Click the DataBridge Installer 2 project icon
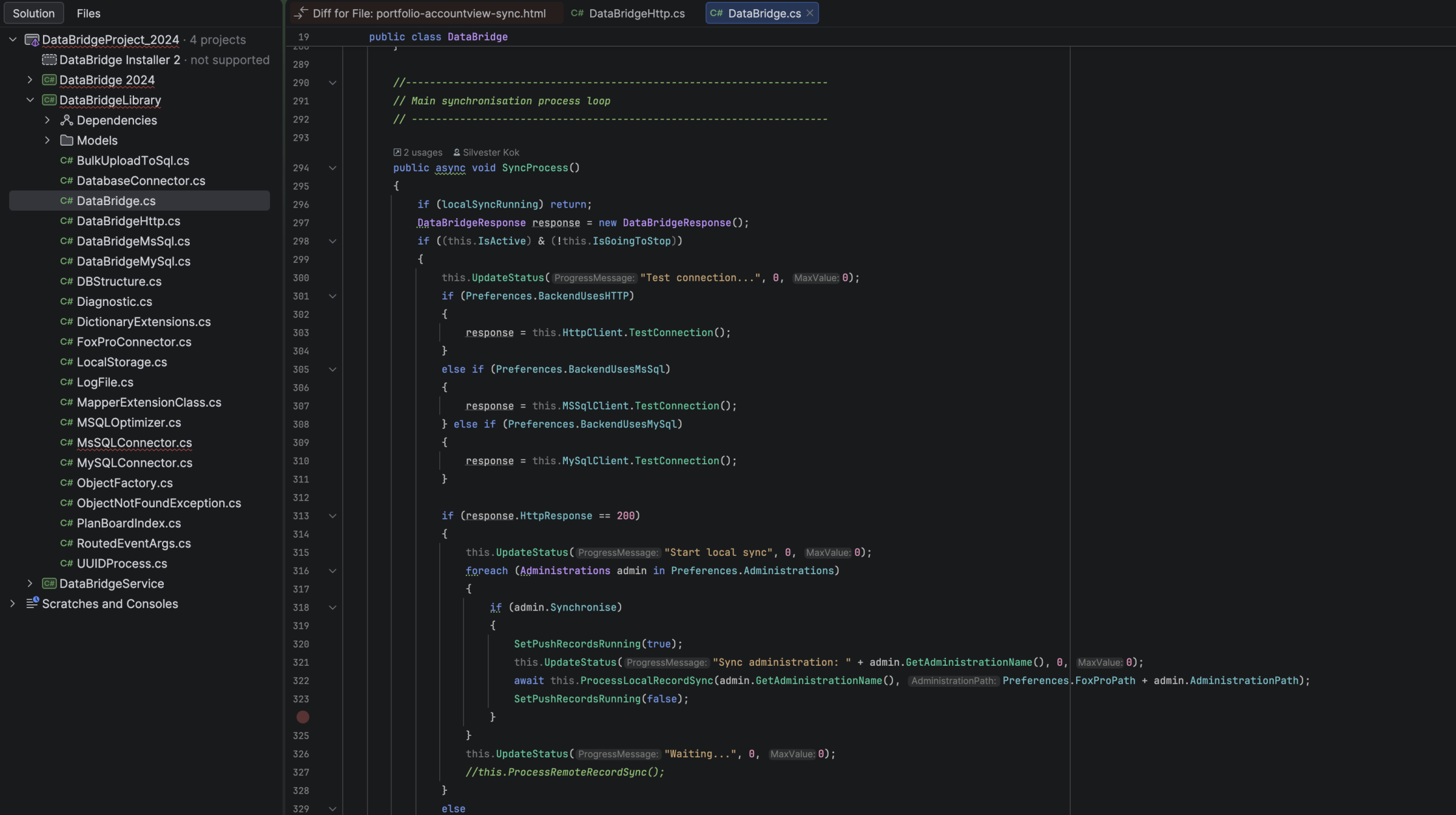The image size is (1456, 815). coord(49,60)
